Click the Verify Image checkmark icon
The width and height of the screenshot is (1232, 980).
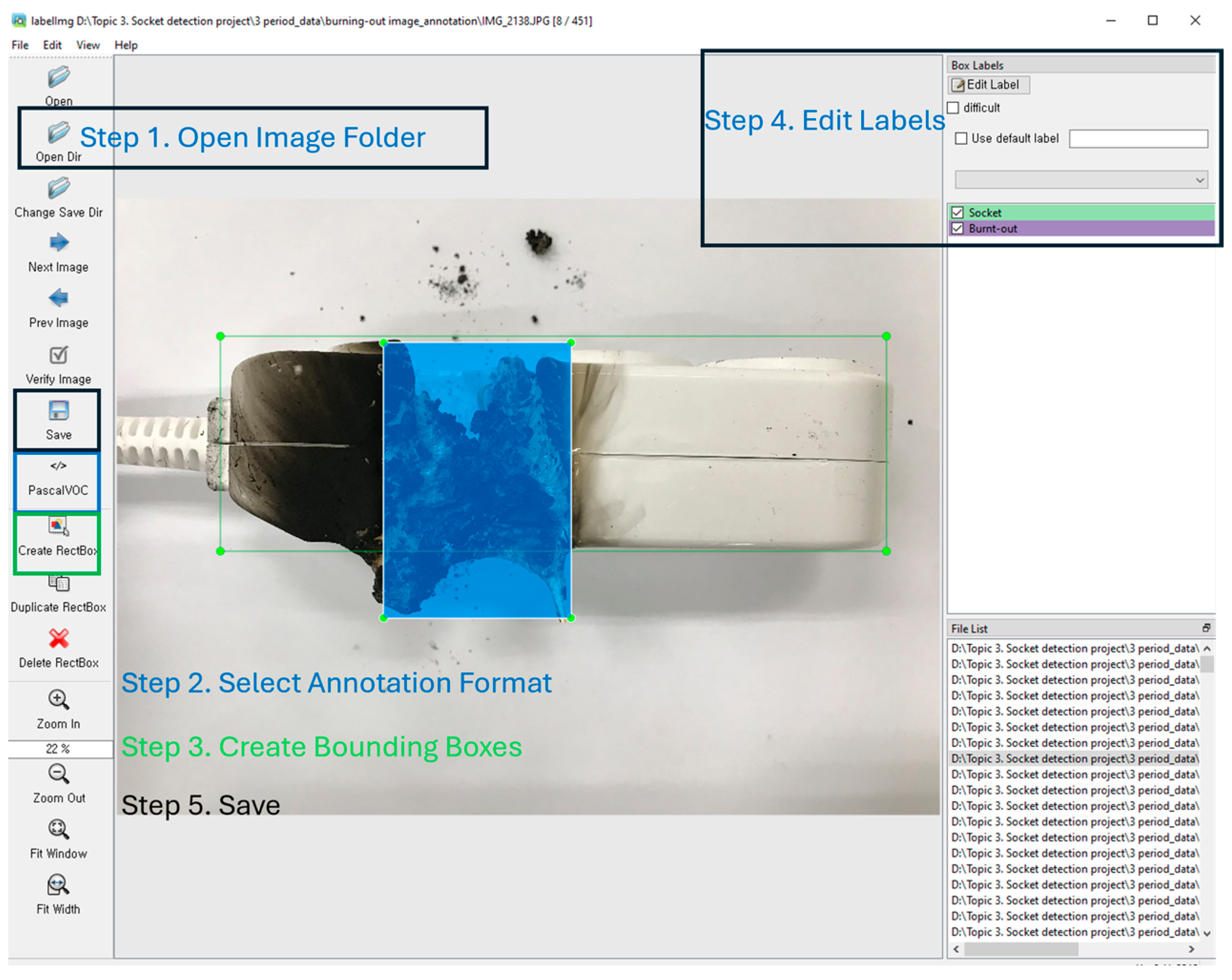58,355
